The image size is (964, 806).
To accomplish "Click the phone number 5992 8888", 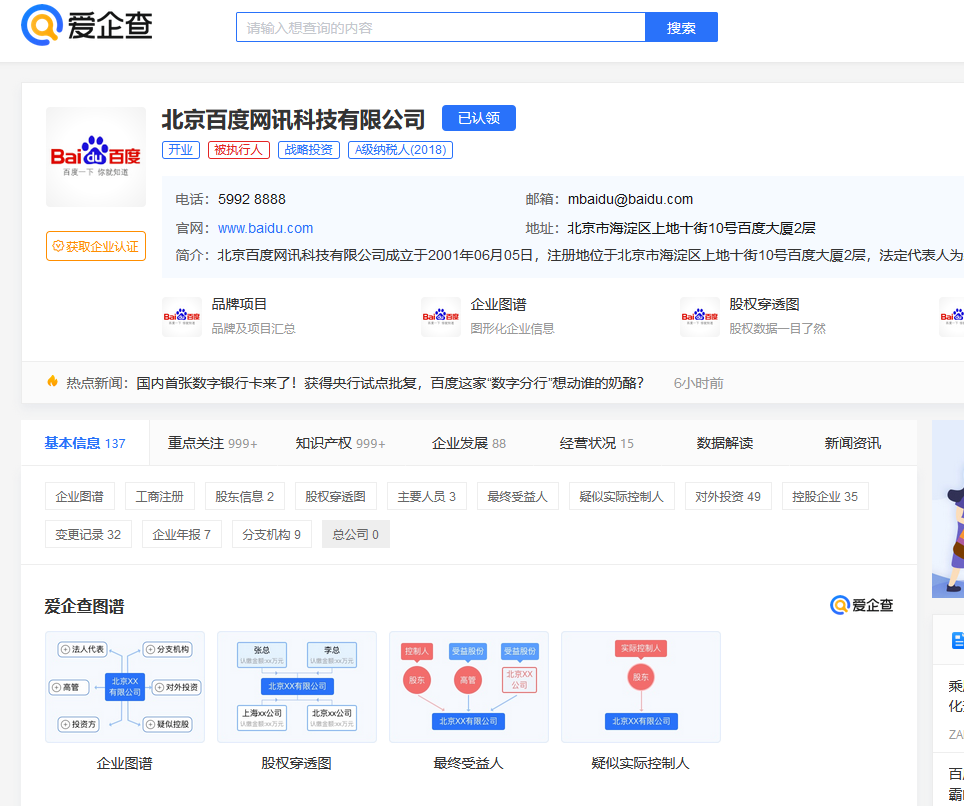I will [x=251, y=199].
